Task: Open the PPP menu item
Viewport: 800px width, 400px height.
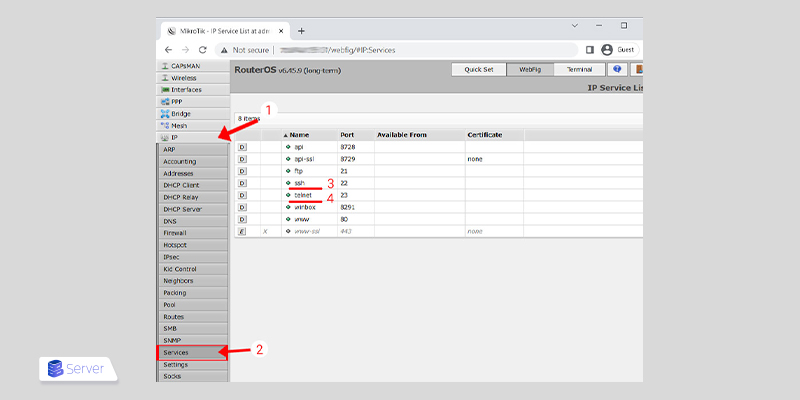Action: click(193, 102)
